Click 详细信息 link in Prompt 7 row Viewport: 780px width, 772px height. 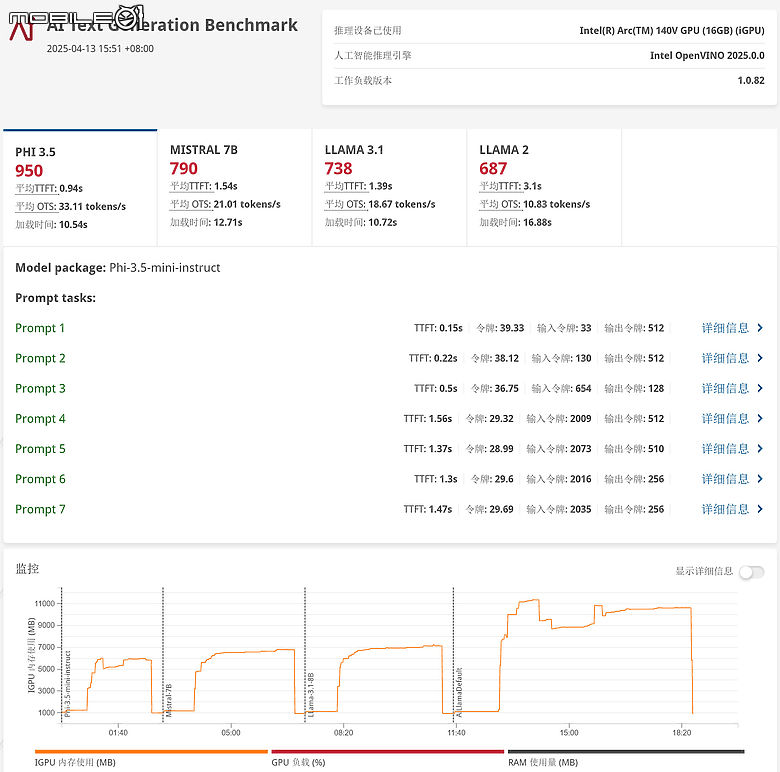coord(725,509)
